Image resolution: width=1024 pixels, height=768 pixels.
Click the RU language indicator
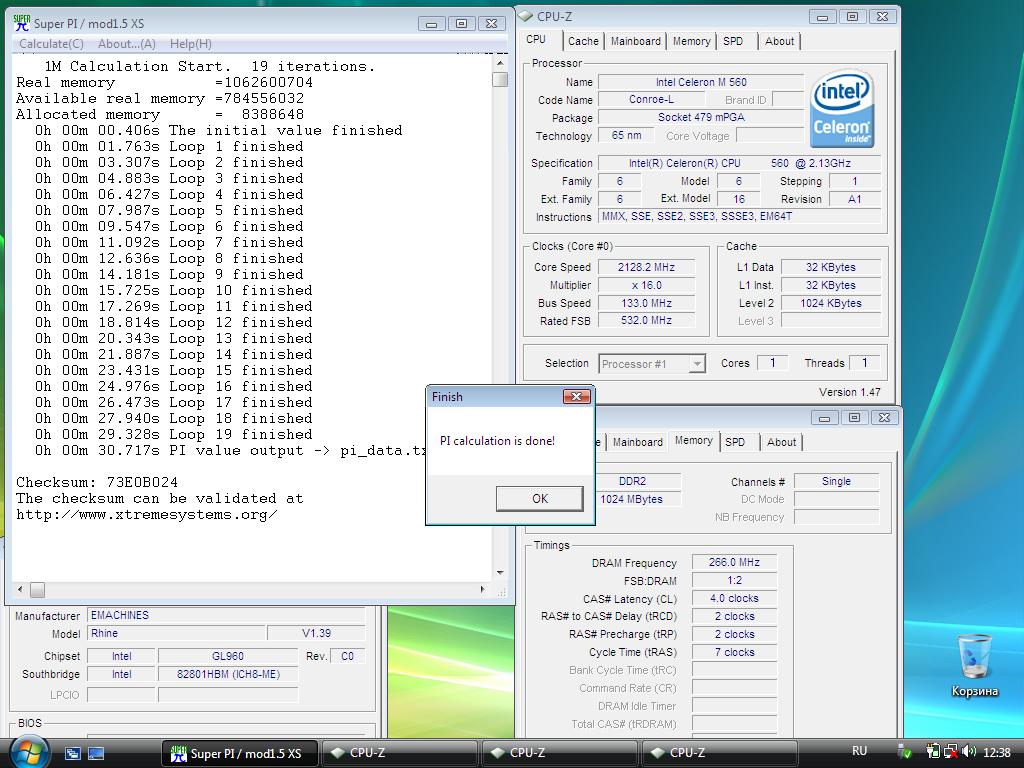click(859, 752)
